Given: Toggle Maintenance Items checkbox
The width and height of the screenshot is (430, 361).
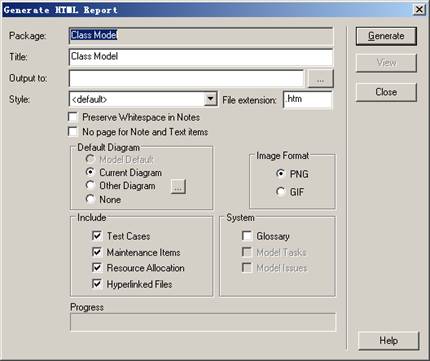Looking at the screenshot, I should pos(97,252).
